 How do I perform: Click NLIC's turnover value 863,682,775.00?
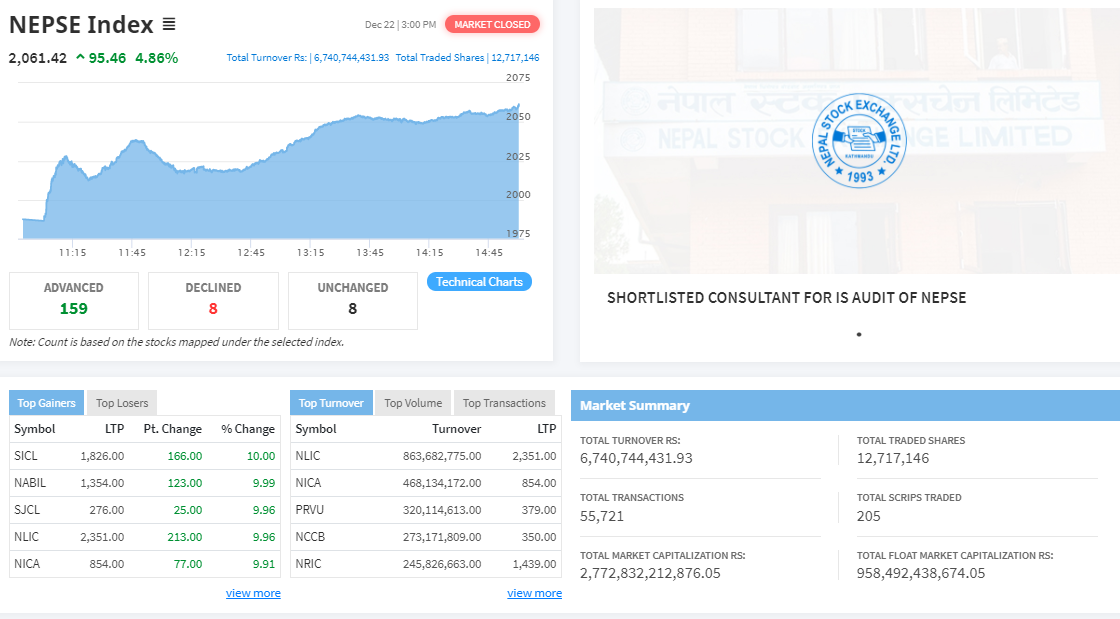point(442,456)
